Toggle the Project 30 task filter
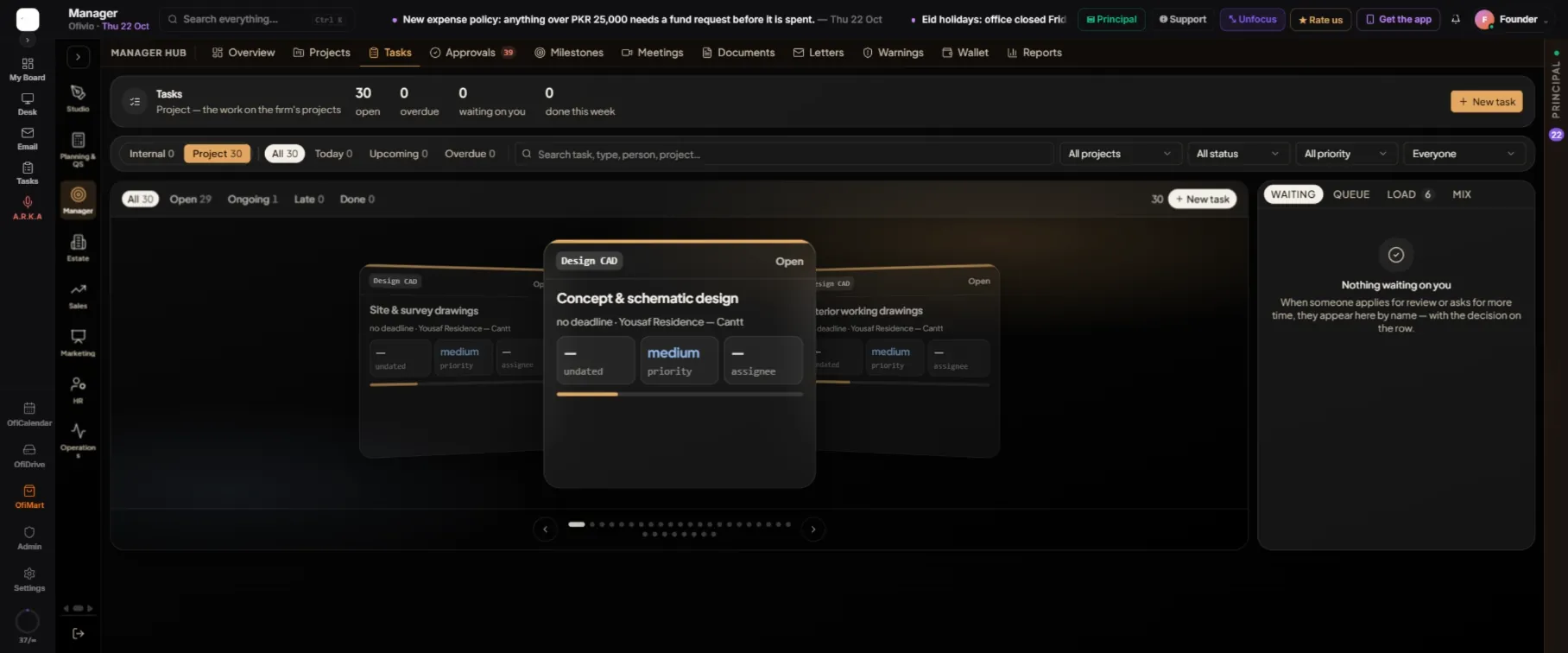1568x653 pixels. (217, 154)
